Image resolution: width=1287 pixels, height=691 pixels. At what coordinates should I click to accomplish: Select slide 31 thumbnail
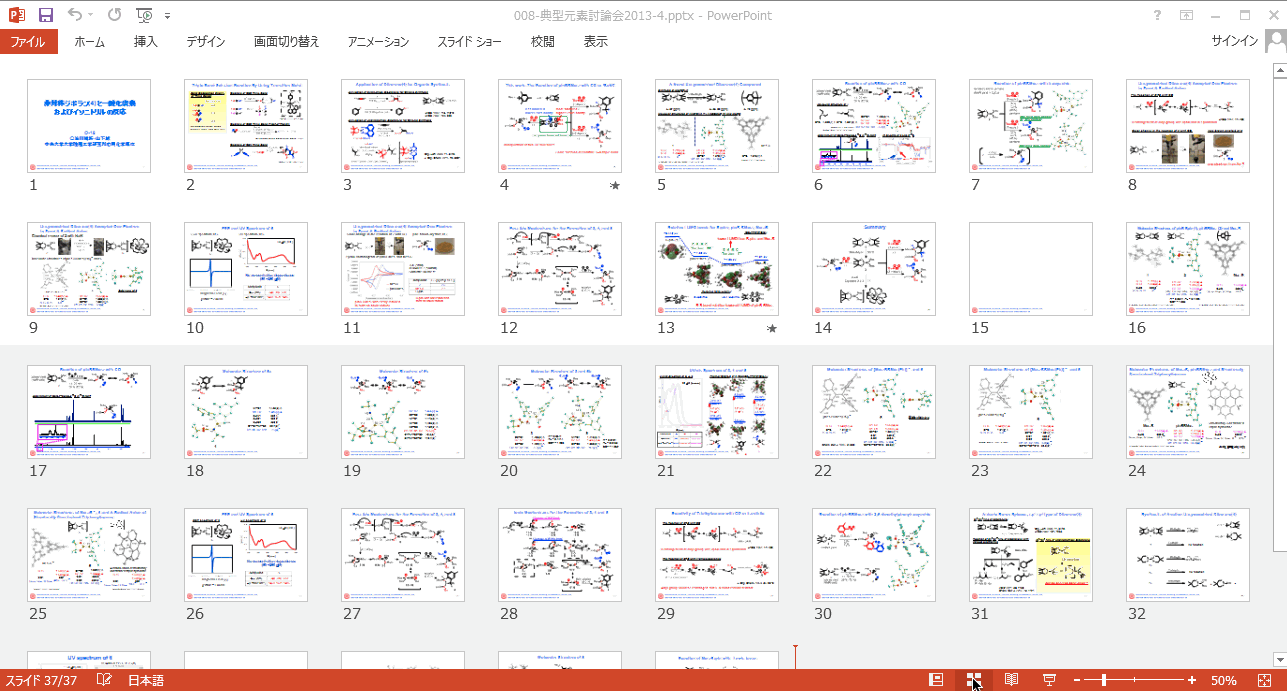pos(1031,555)
